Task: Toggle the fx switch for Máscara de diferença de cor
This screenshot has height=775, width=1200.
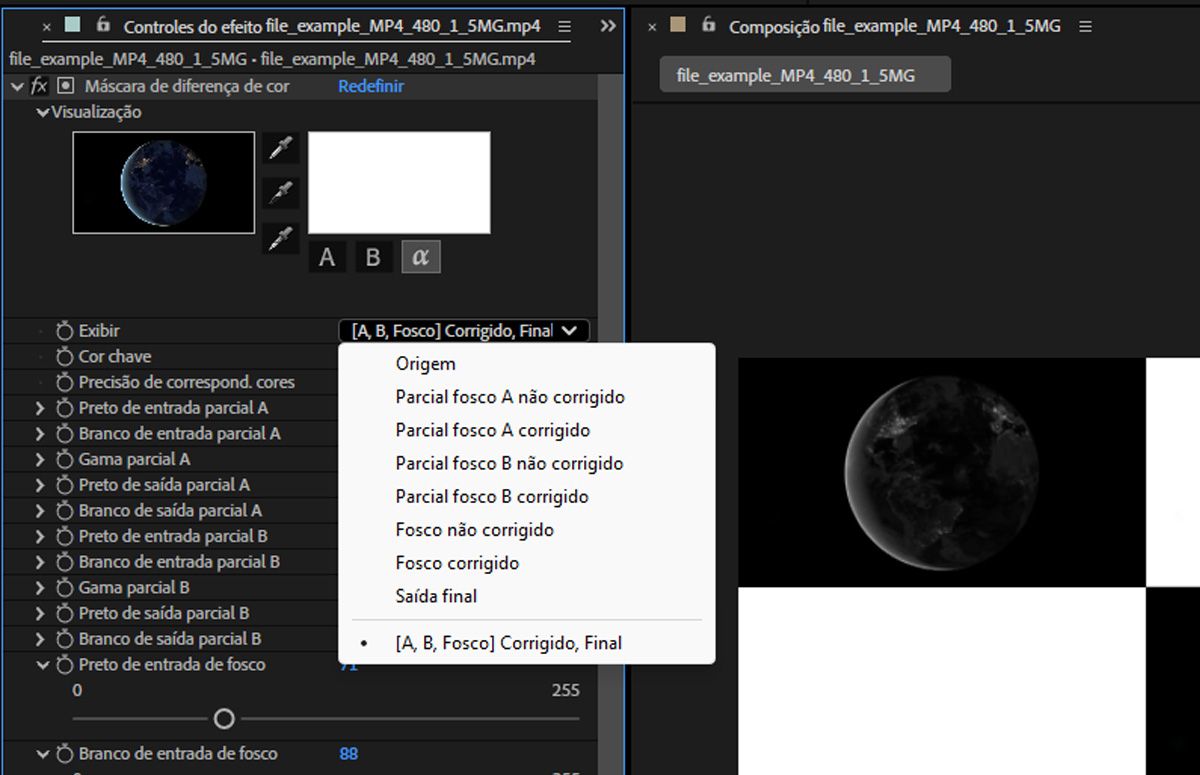Action: (39, 86)
